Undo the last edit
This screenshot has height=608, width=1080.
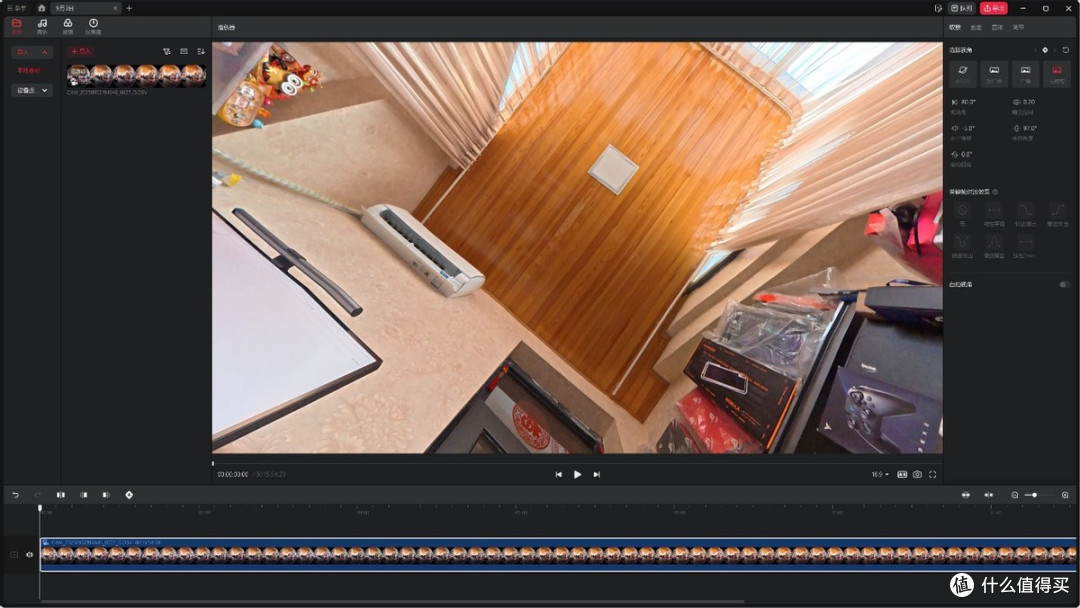click(x=15, y=495)
